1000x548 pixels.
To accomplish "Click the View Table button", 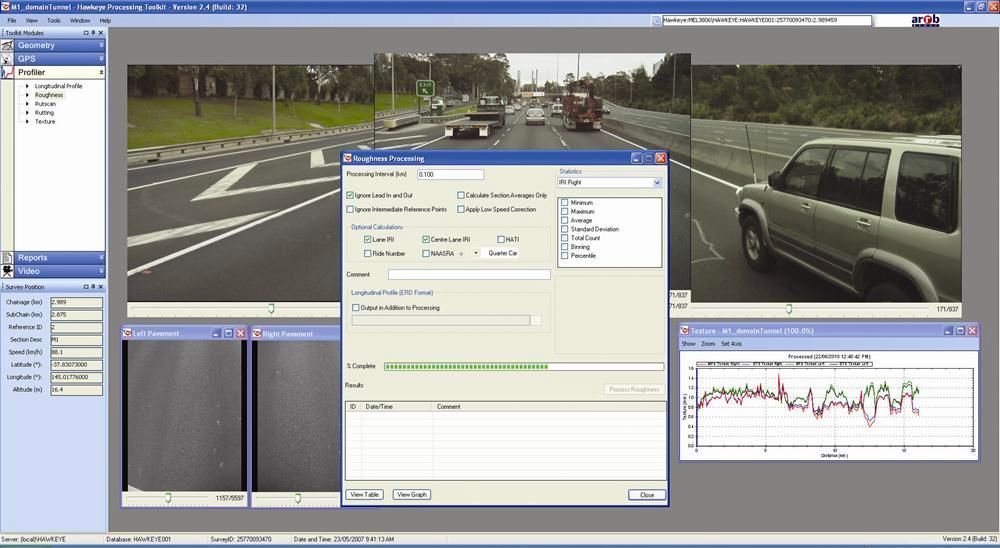I will 364,494.
